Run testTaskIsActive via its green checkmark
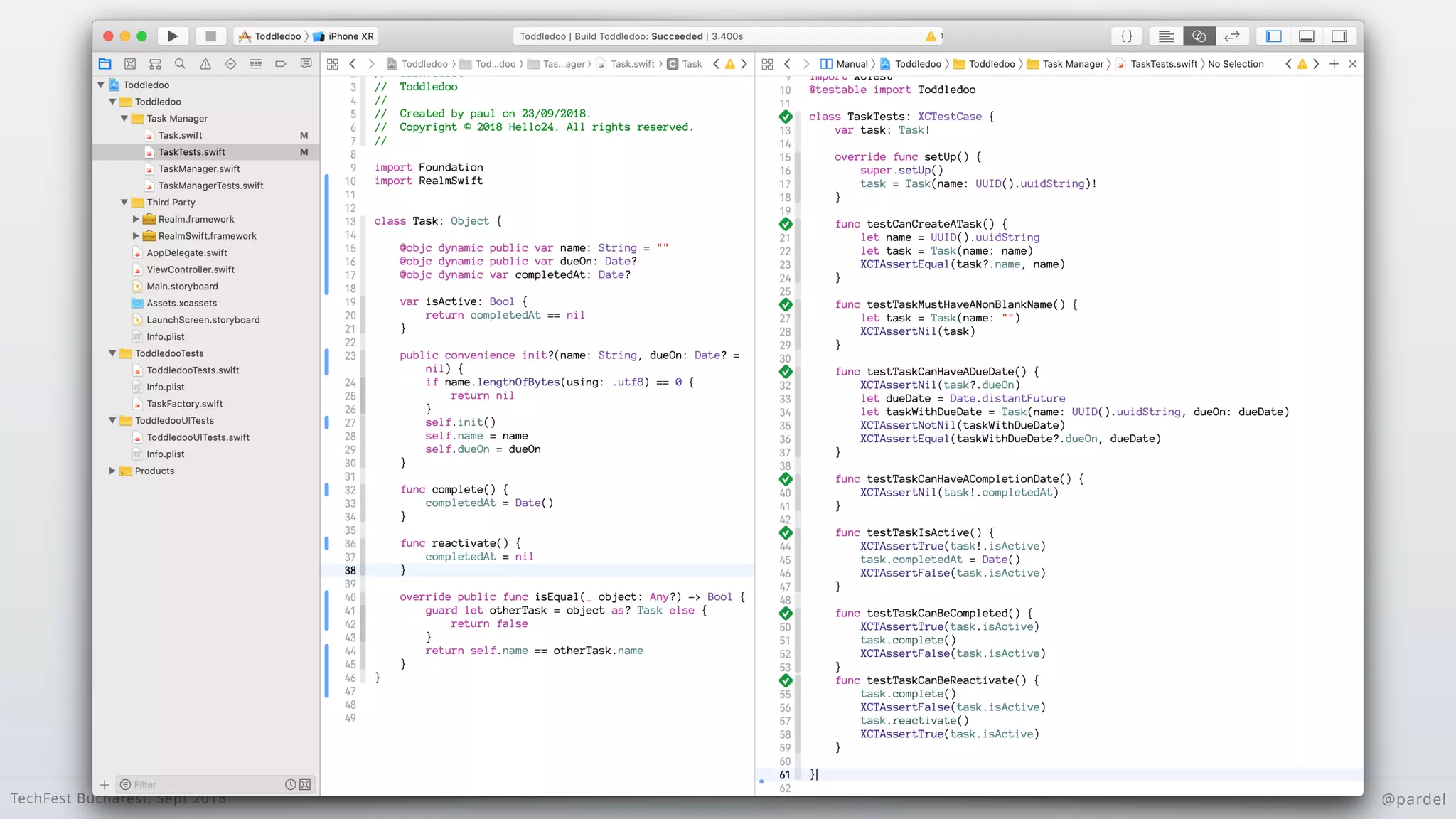The height and width of the screenshot is (819, 1456). click(786, 532)
